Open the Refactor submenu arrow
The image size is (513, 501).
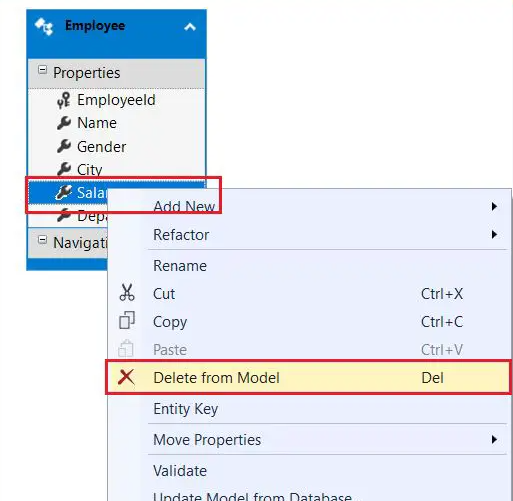click(494, 234)
